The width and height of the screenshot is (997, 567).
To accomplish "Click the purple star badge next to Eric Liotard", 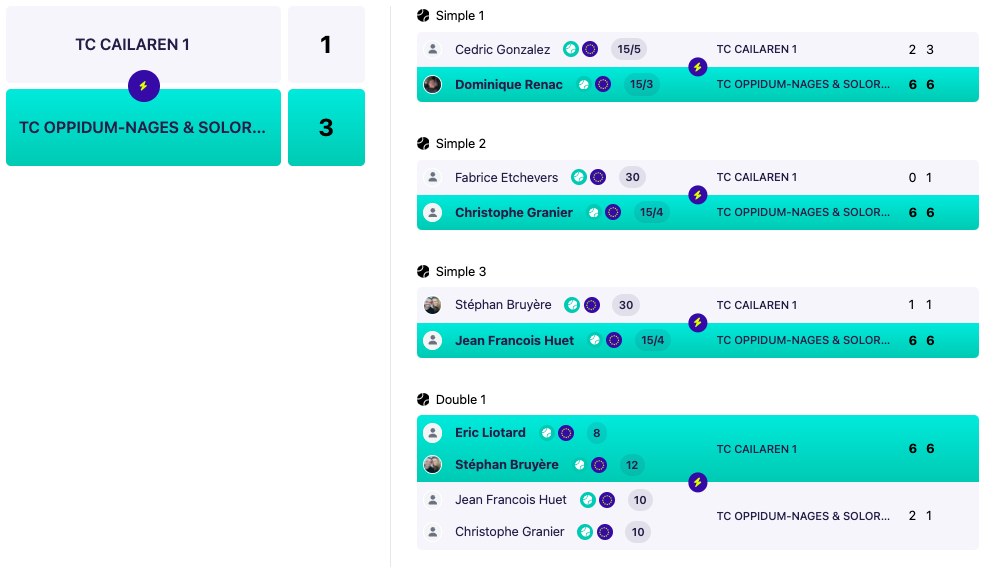I will tap(566, 433).
